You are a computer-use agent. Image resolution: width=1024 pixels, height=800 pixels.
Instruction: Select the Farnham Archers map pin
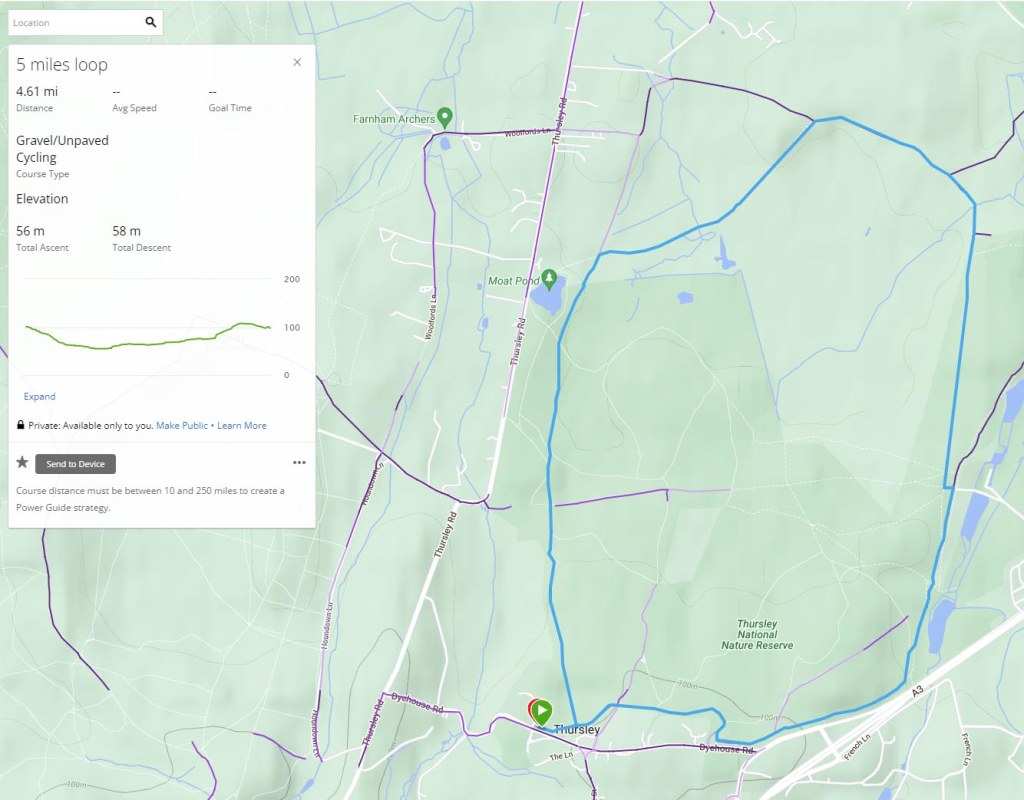pos(445,116)
